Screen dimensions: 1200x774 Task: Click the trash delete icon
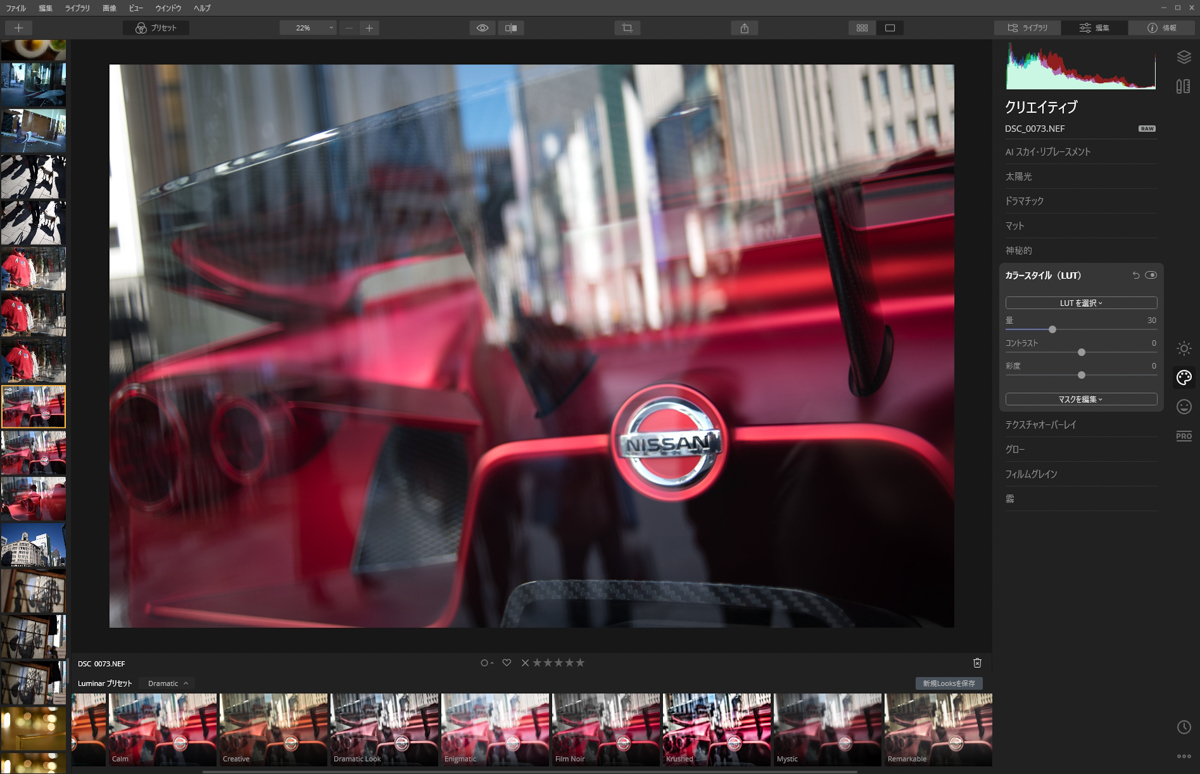coord(977,663)
